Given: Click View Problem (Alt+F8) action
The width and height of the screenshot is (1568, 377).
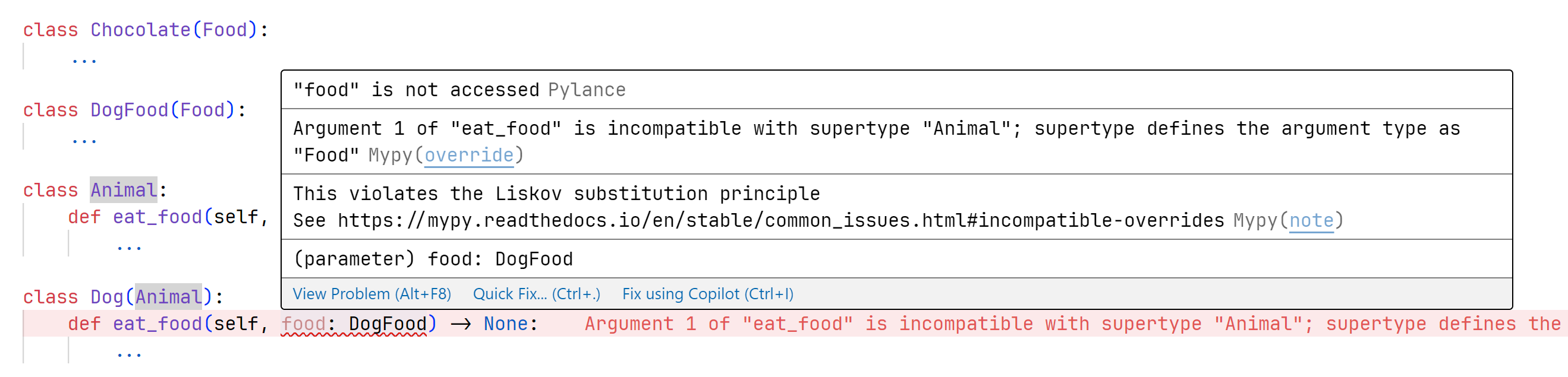Looking at the screenshot, I should click(372, 294).
